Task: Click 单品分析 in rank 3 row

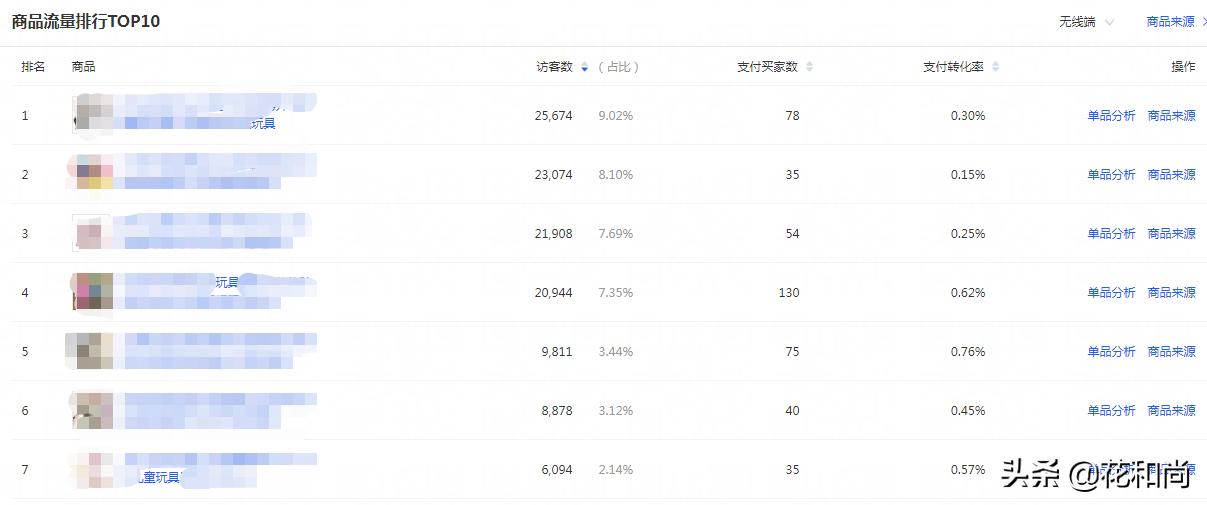Action: [x=1111, y=234]
